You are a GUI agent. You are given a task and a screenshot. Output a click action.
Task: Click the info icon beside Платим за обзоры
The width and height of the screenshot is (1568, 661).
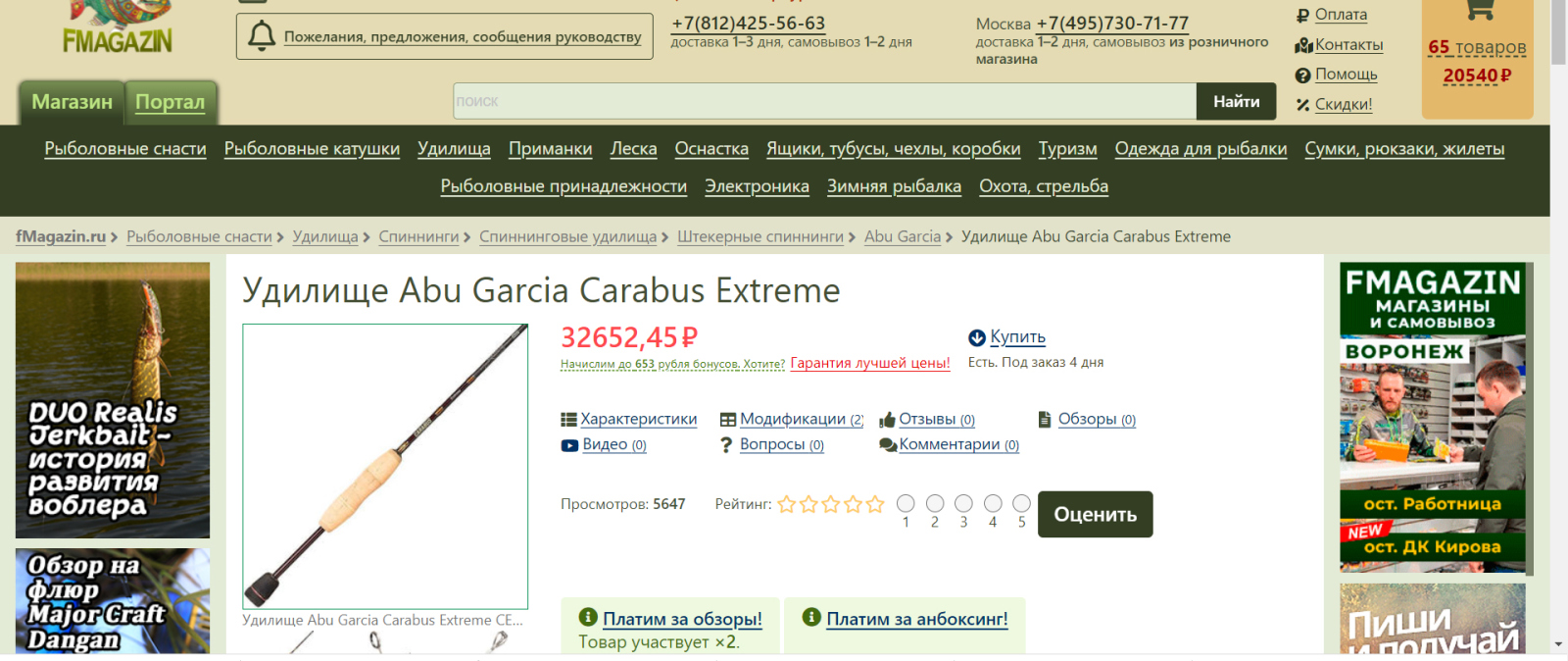[588, 617]
